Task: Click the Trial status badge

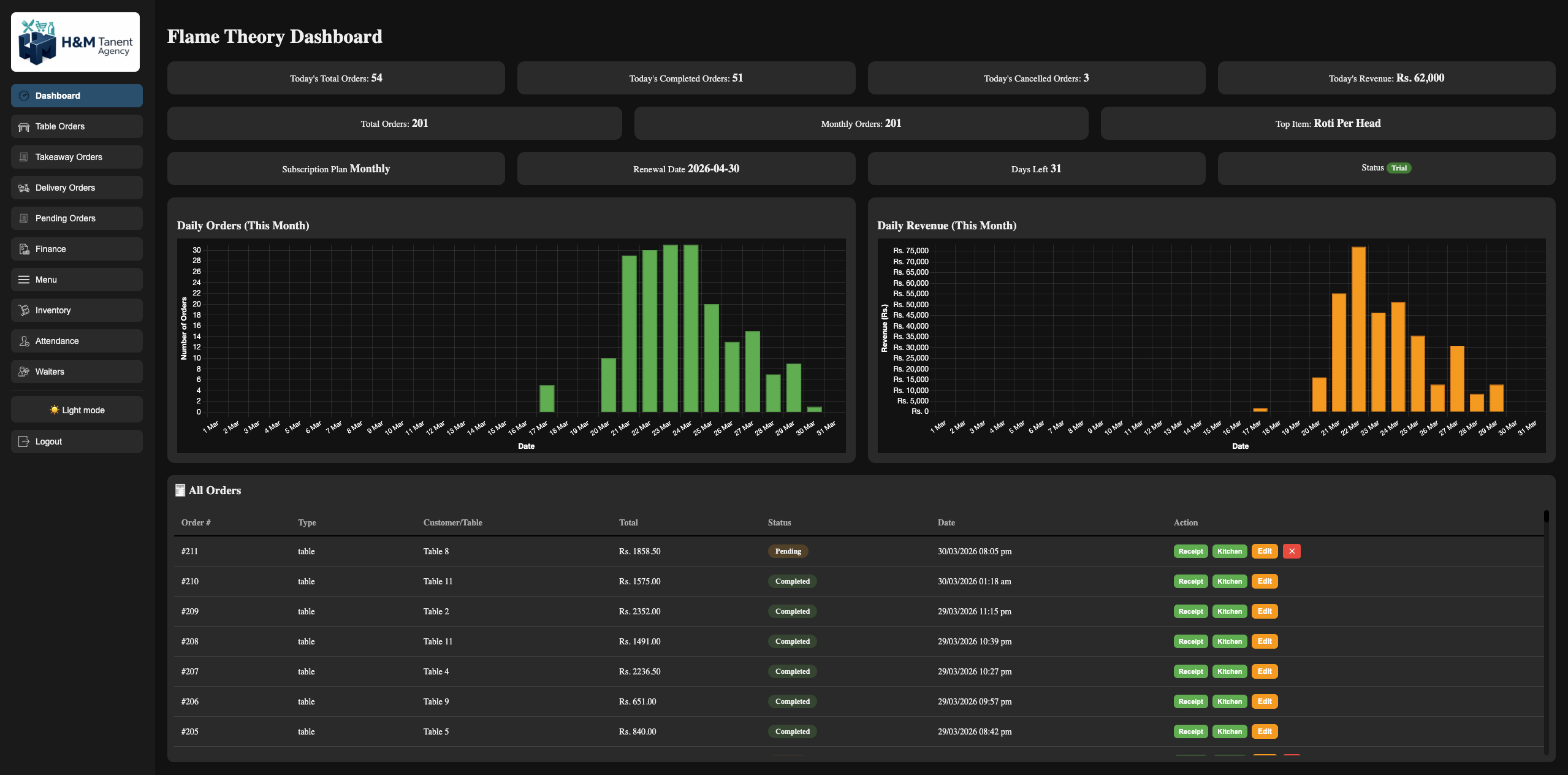Action: coord(1399,167)
